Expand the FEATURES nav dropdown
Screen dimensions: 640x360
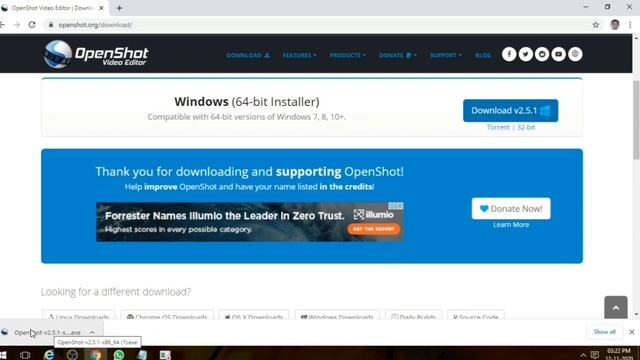coord(299,55)
